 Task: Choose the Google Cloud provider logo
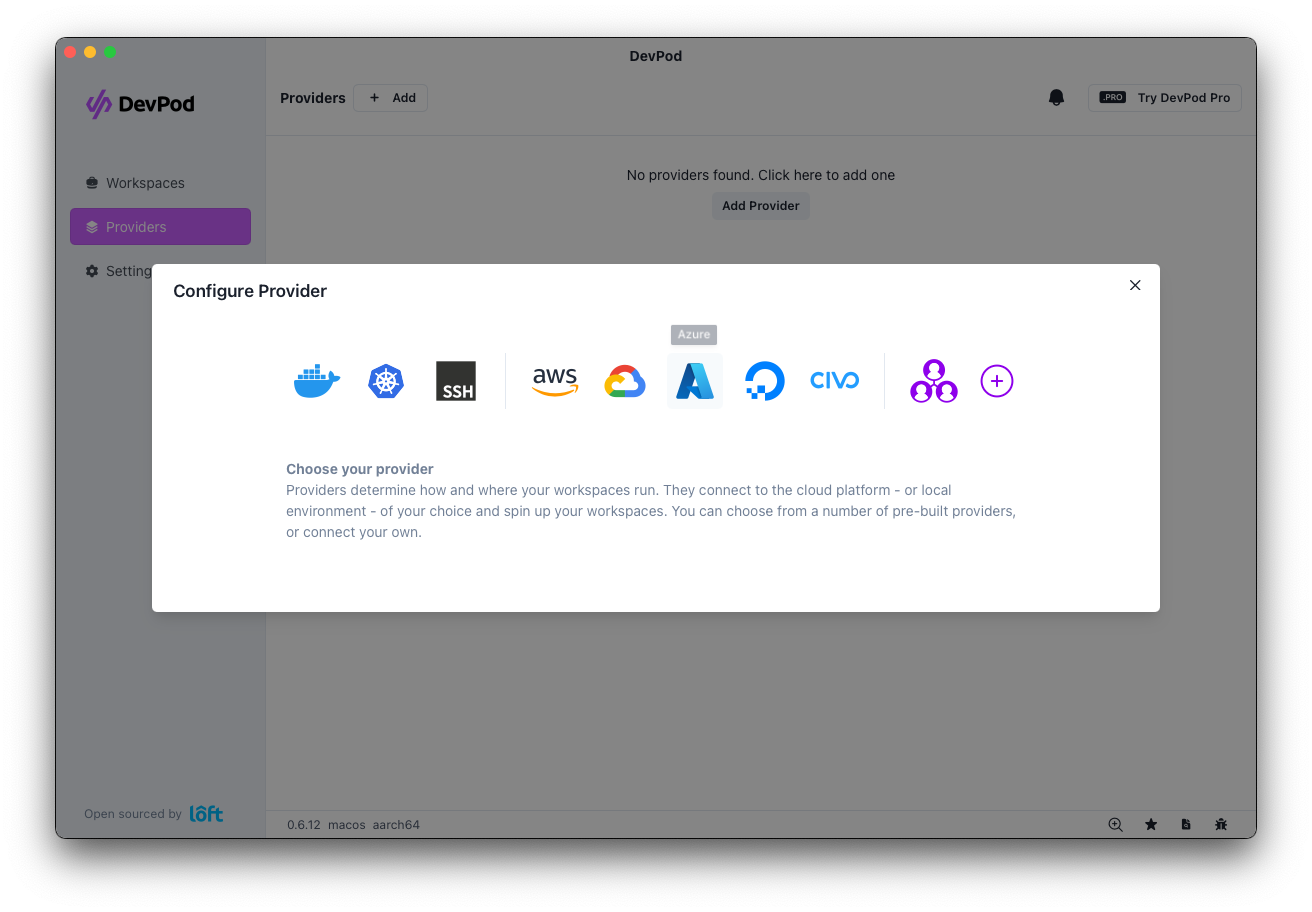coord(625,381)
